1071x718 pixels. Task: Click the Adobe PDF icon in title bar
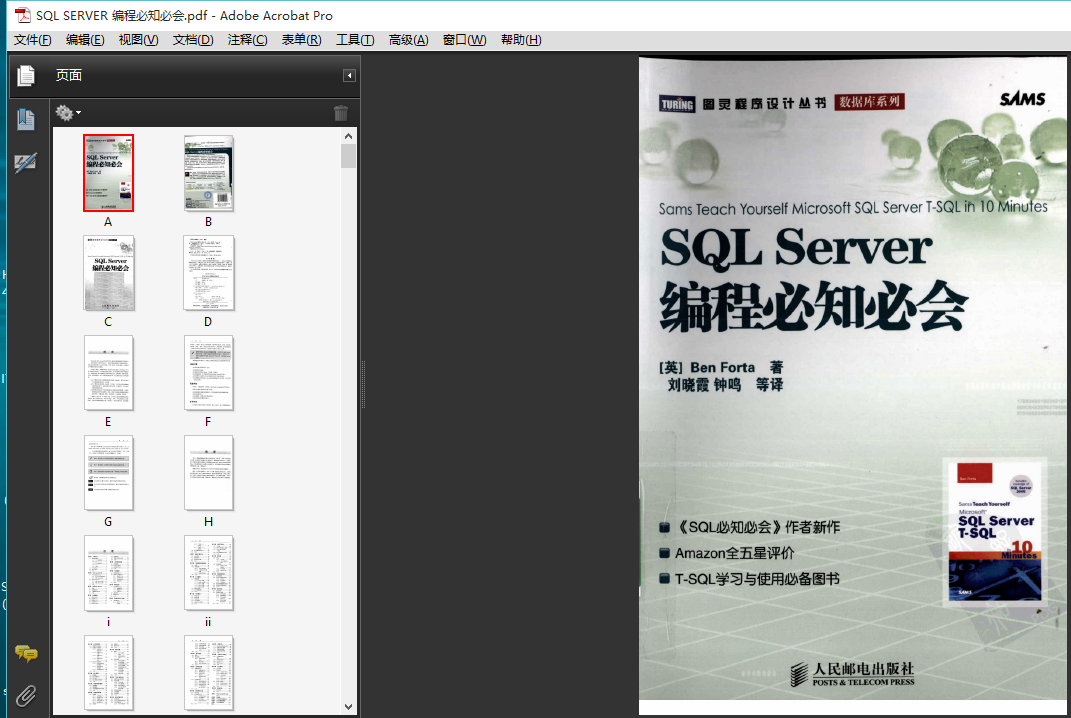pyautogui.click(x=23, y=15)
